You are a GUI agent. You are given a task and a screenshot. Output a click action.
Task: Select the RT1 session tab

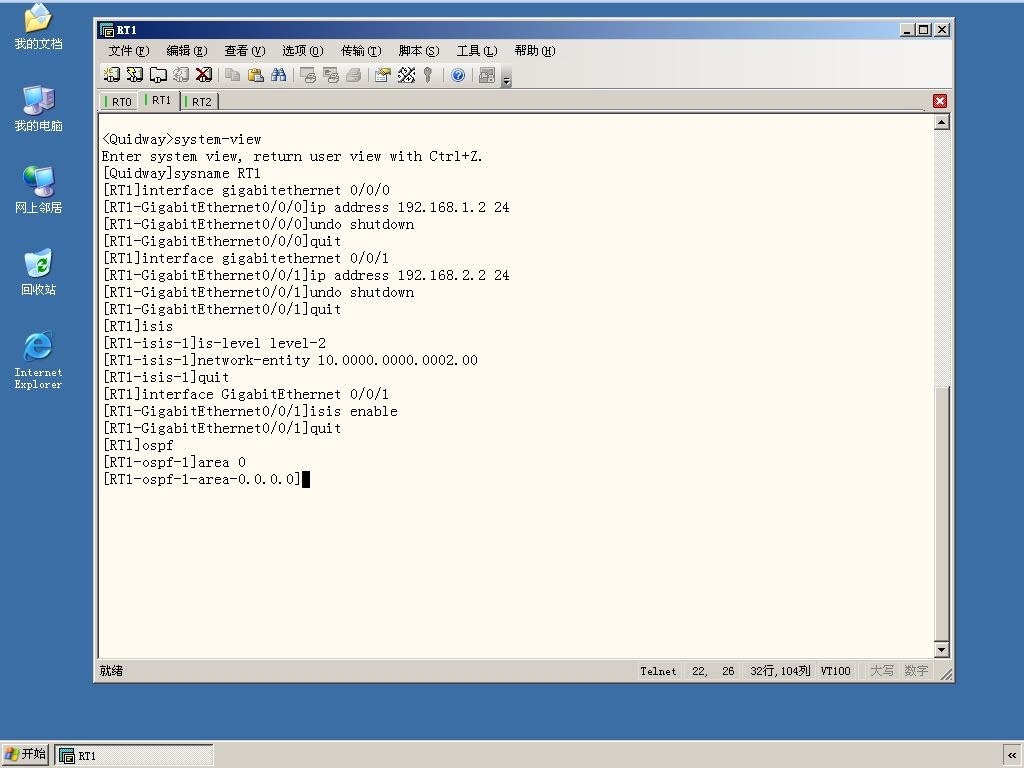pos(159,101)
